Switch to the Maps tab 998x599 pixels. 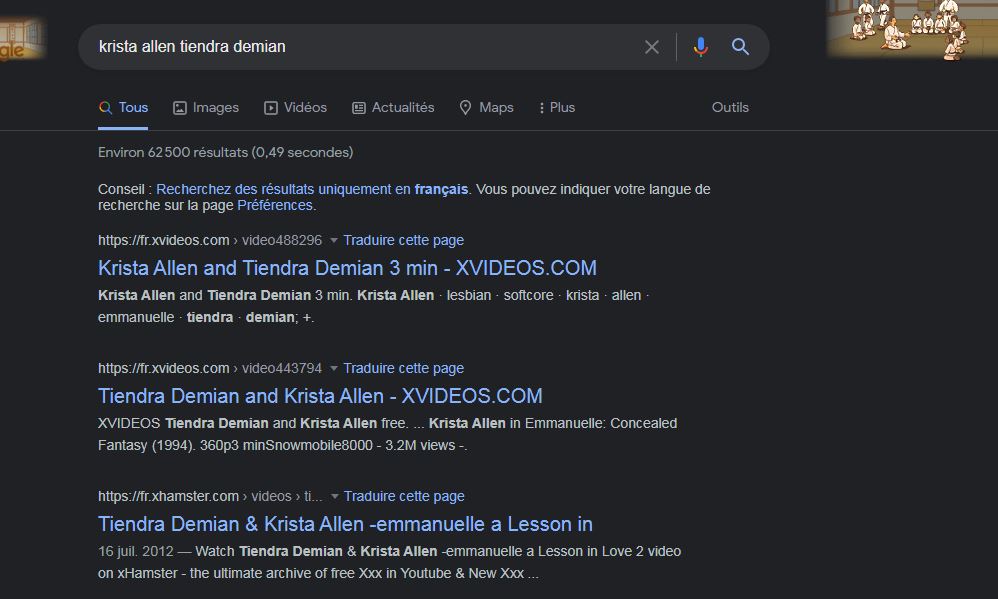click(x=486, y=108)
